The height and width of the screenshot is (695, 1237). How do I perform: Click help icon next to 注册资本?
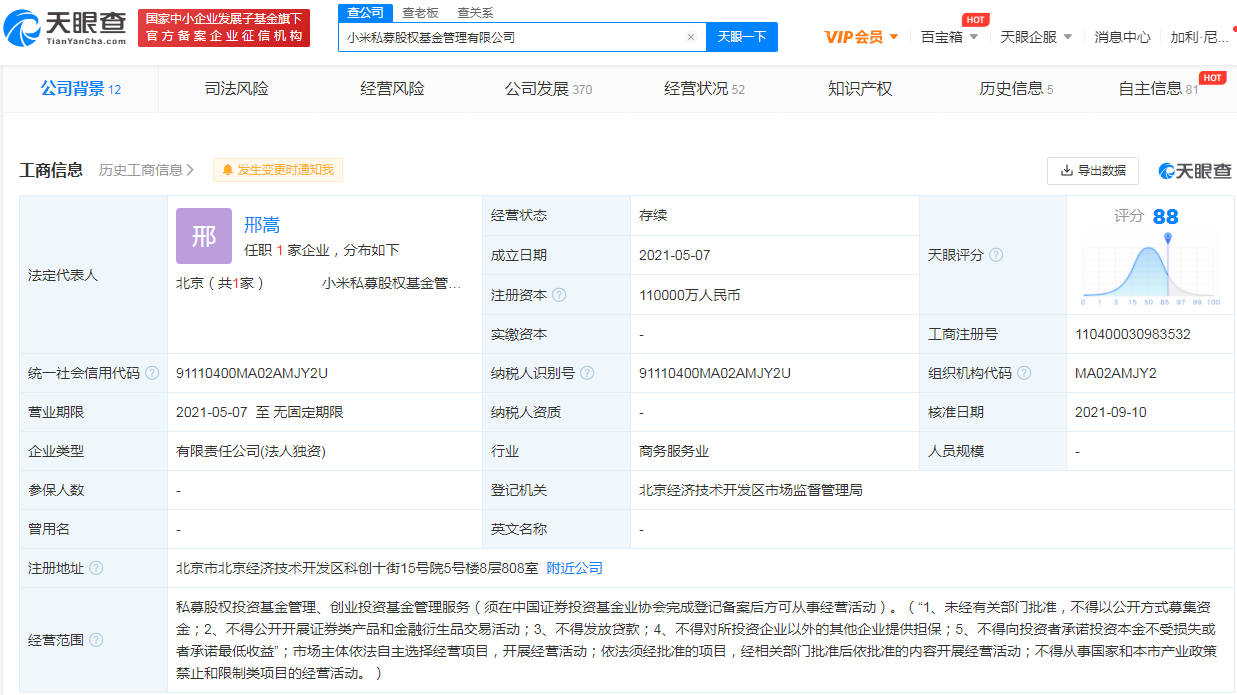[x=559, y=295]
